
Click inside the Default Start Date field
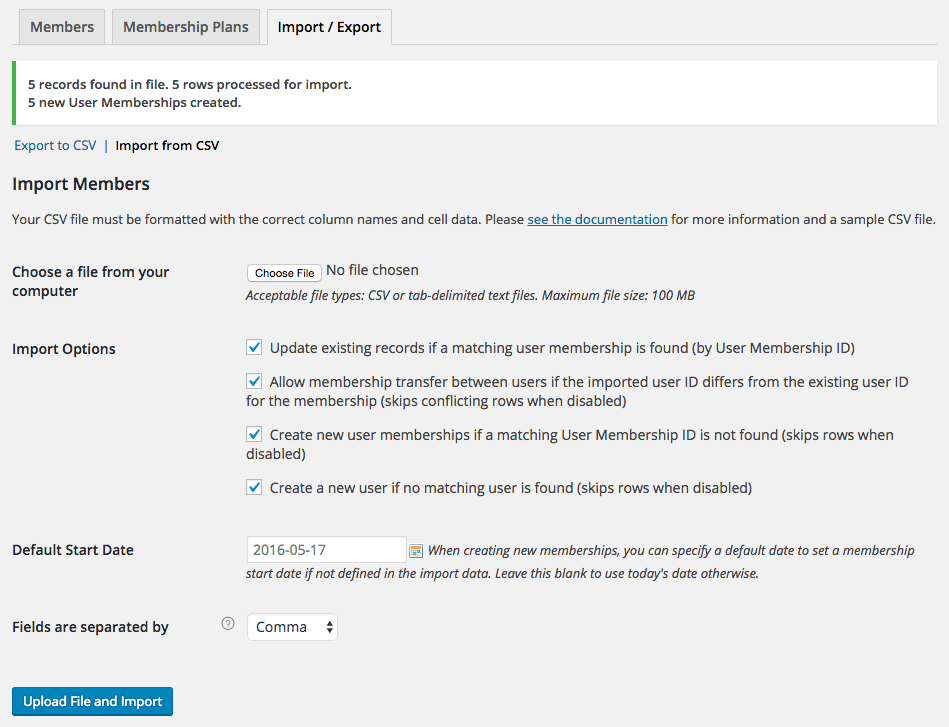coord(325,549)
